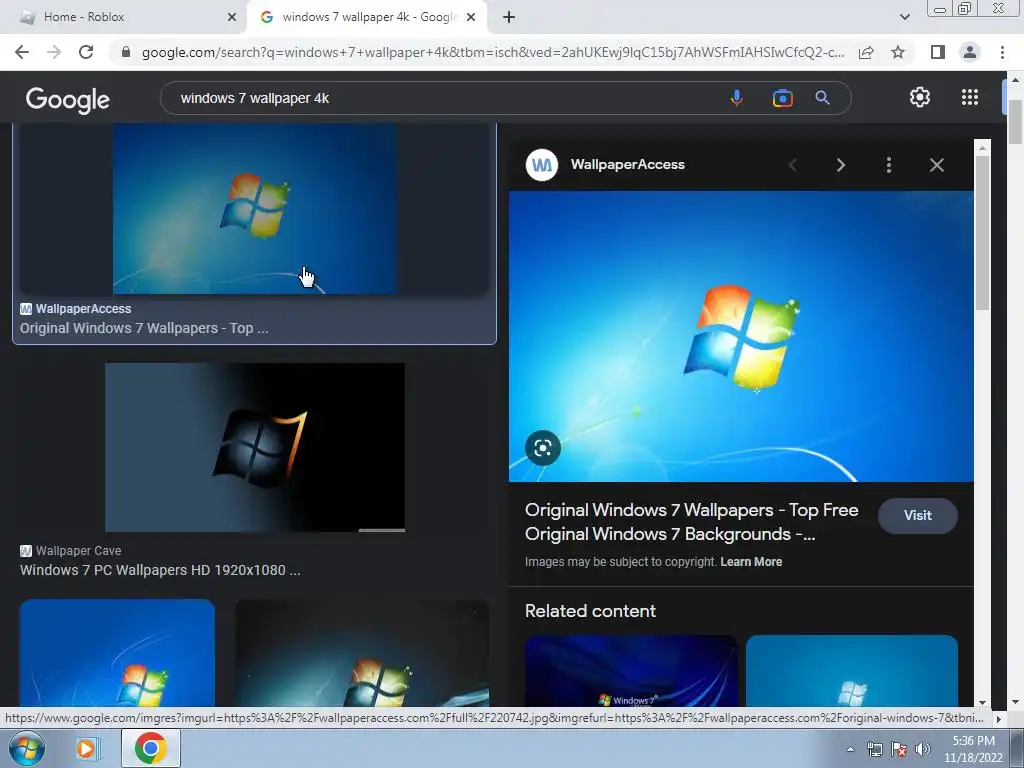Open Chrome three-dot menu
Image resolution: width=1024 pixels, height=768 pixels.
coord(1002,52)
